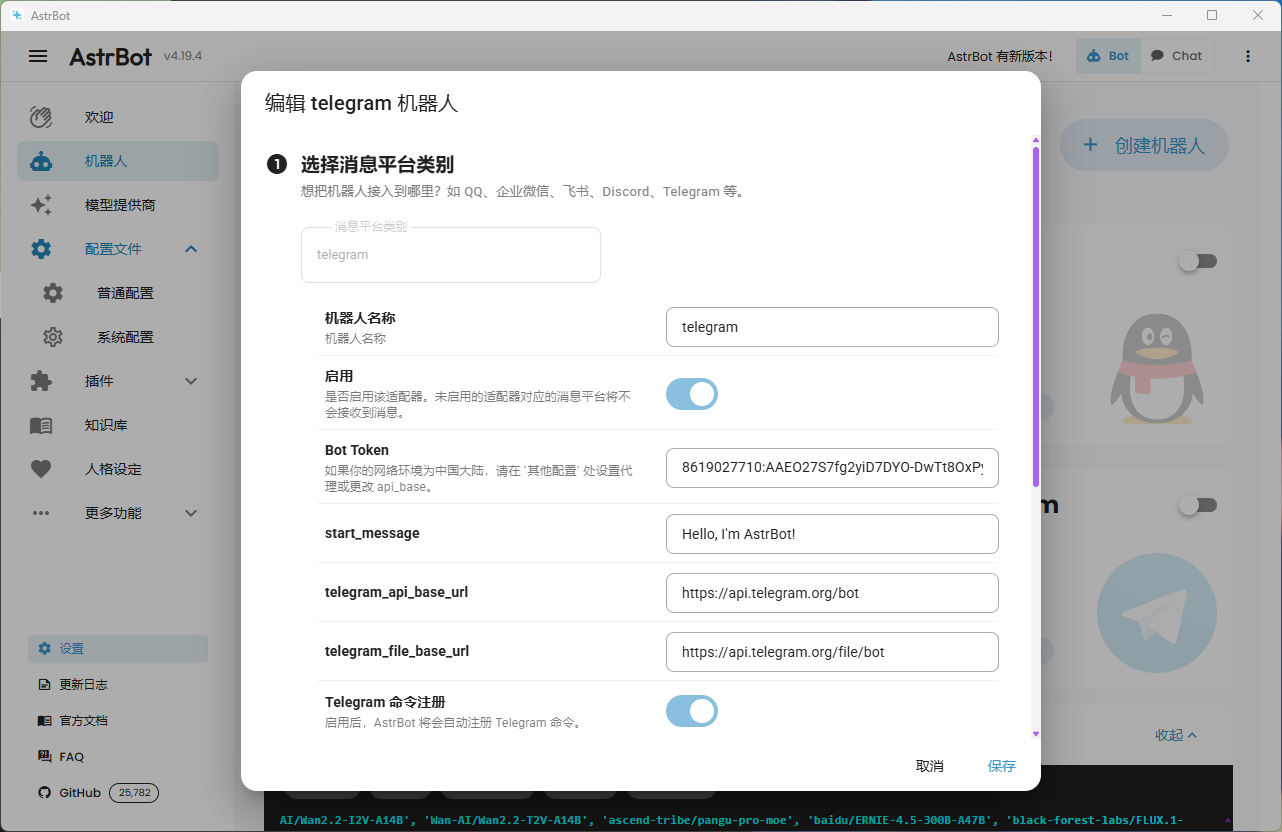Click the Telegram 命令注册 label text
This screenshot has height=832, width=1282.
[x=385, y=702]
